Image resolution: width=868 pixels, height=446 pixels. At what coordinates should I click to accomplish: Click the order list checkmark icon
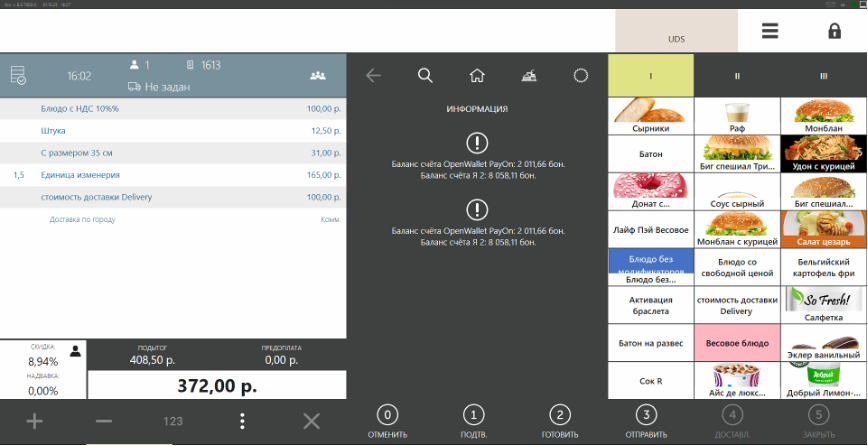[x=18, y=75]
